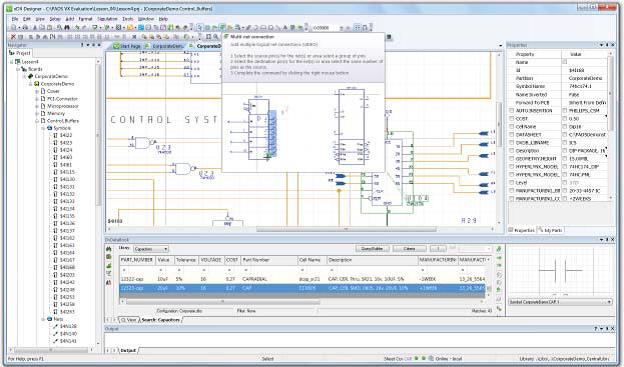Click the Multi net connection toolbar icon
The width and height of the screenshot is (624, 367).
click(222, 27)
